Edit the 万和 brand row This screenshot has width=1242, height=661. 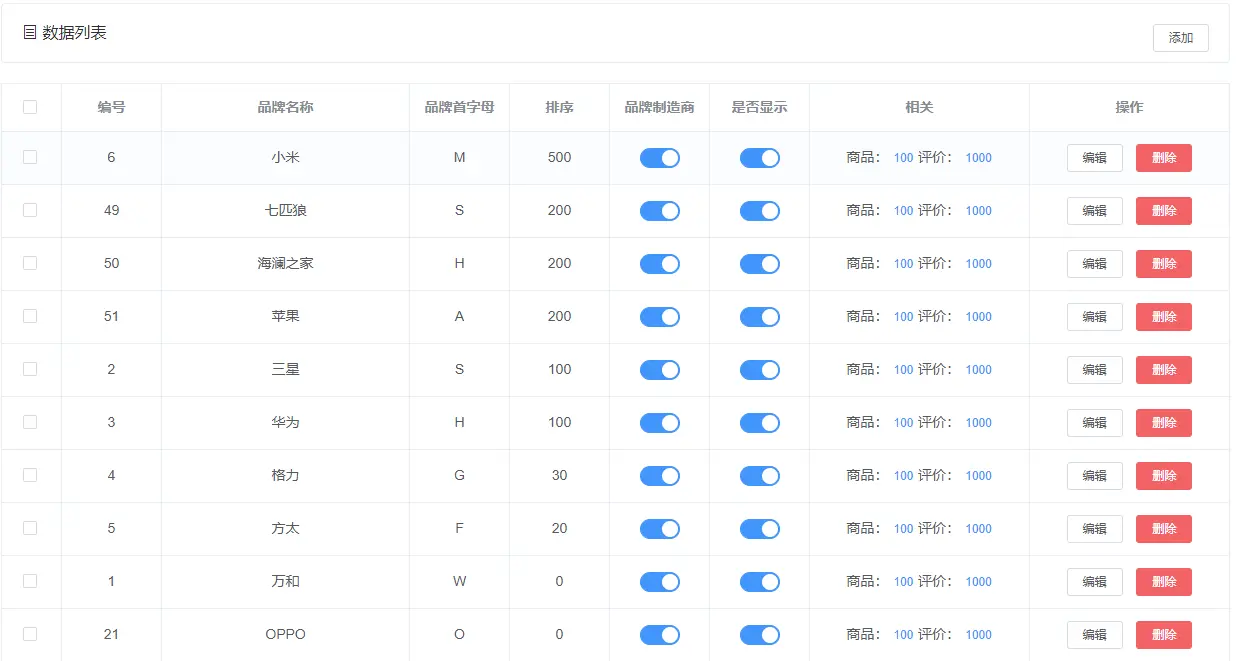(1095, 582)
